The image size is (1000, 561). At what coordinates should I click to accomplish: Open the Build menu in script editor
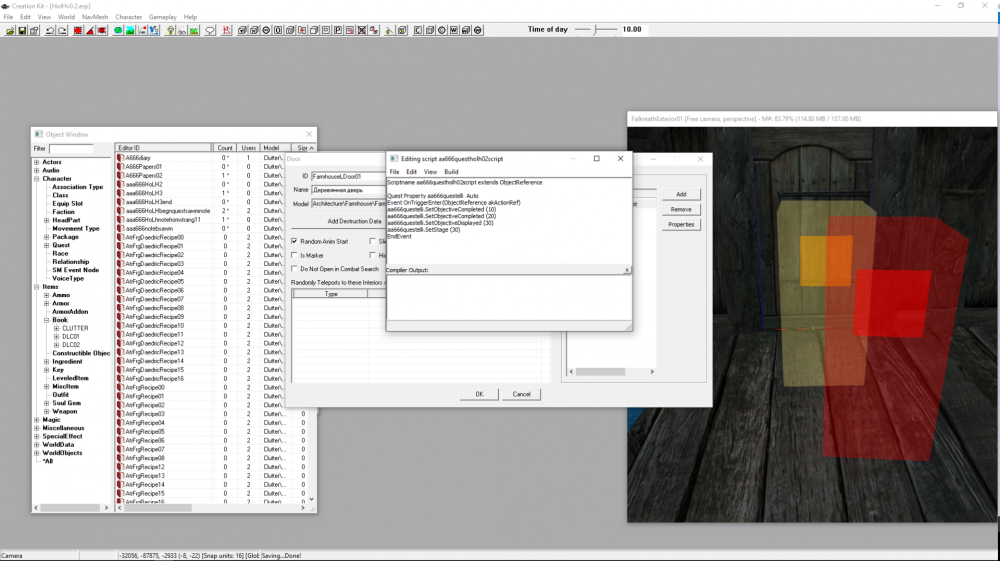tap(451, 171)
